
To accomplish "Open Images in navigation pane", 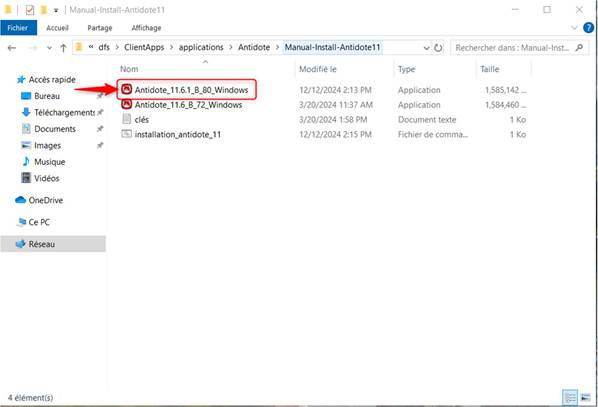I will [x=47, y=145].
